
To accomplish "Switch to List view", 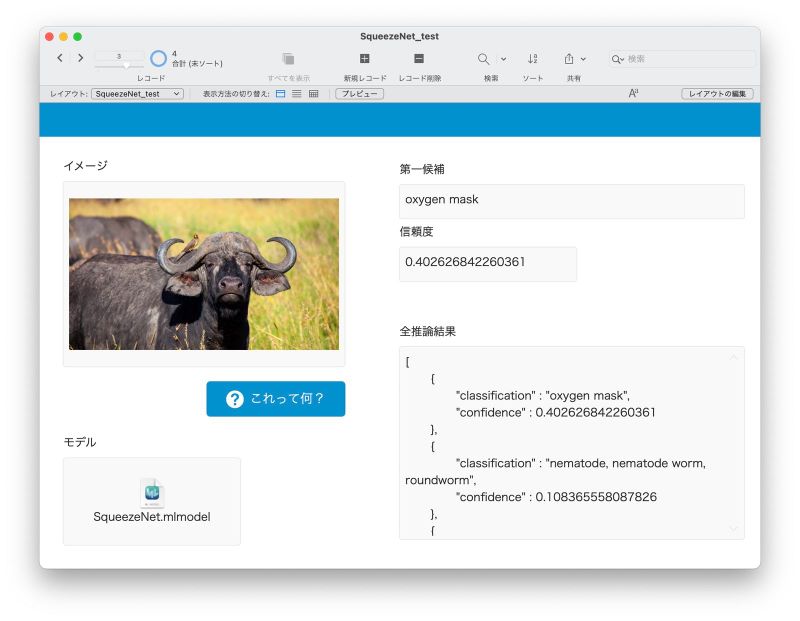I will (296, 94).
